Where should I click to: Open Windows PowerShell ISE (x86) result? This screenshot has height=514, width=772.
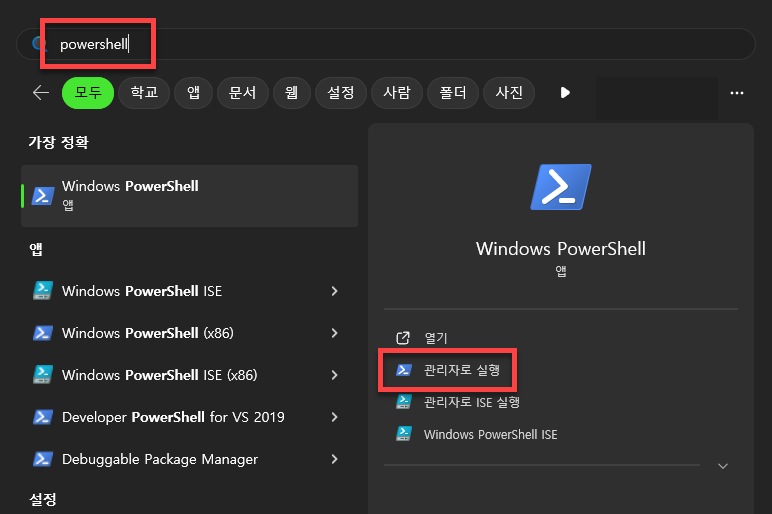(x=190, y=375)
